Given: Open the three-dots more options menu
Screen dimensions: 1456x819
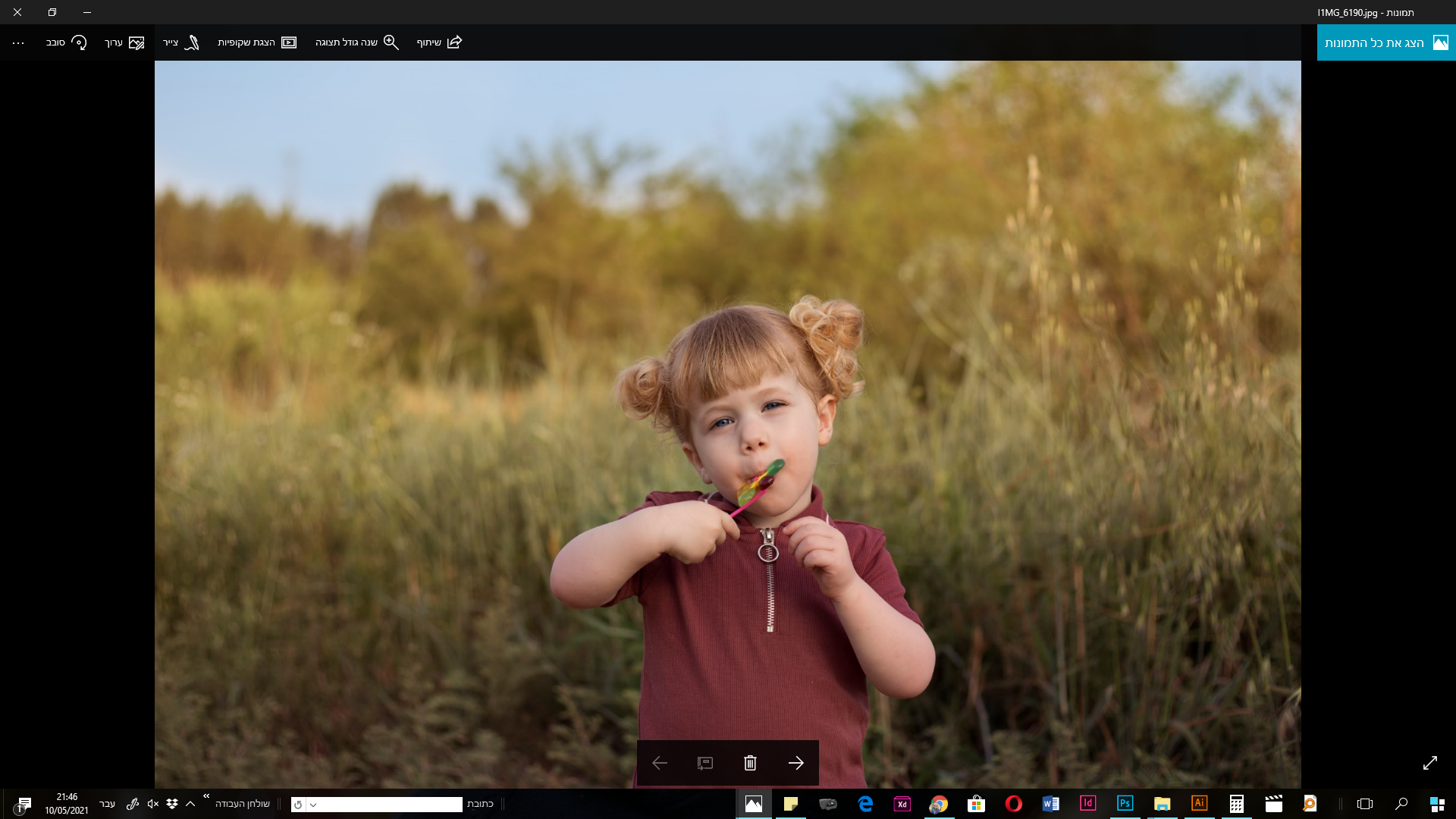Looking at the screenshot, I should coord(18,43).
